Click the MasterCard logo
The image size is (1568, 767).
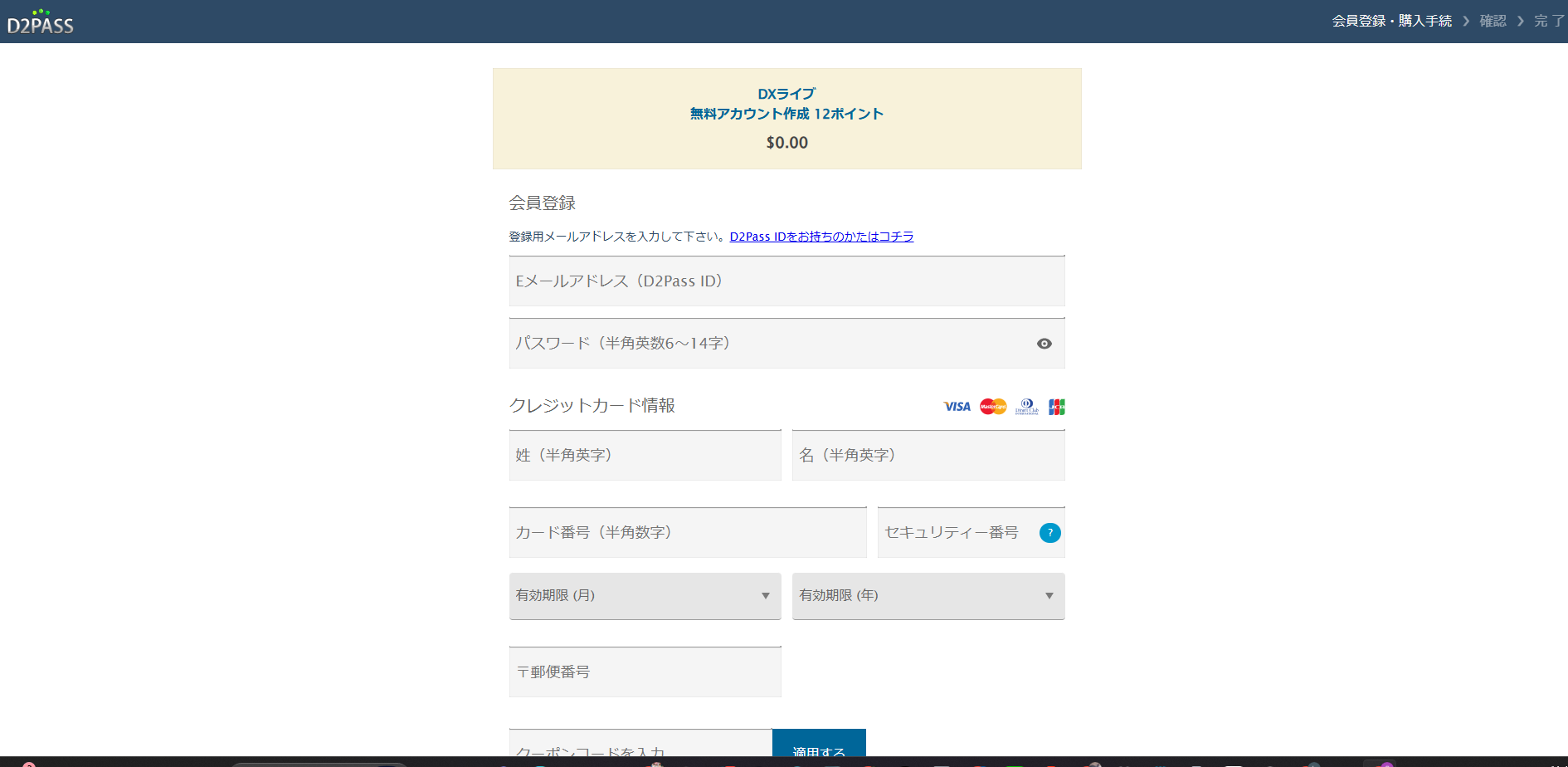pyautogui.click(x=993, y=407)
